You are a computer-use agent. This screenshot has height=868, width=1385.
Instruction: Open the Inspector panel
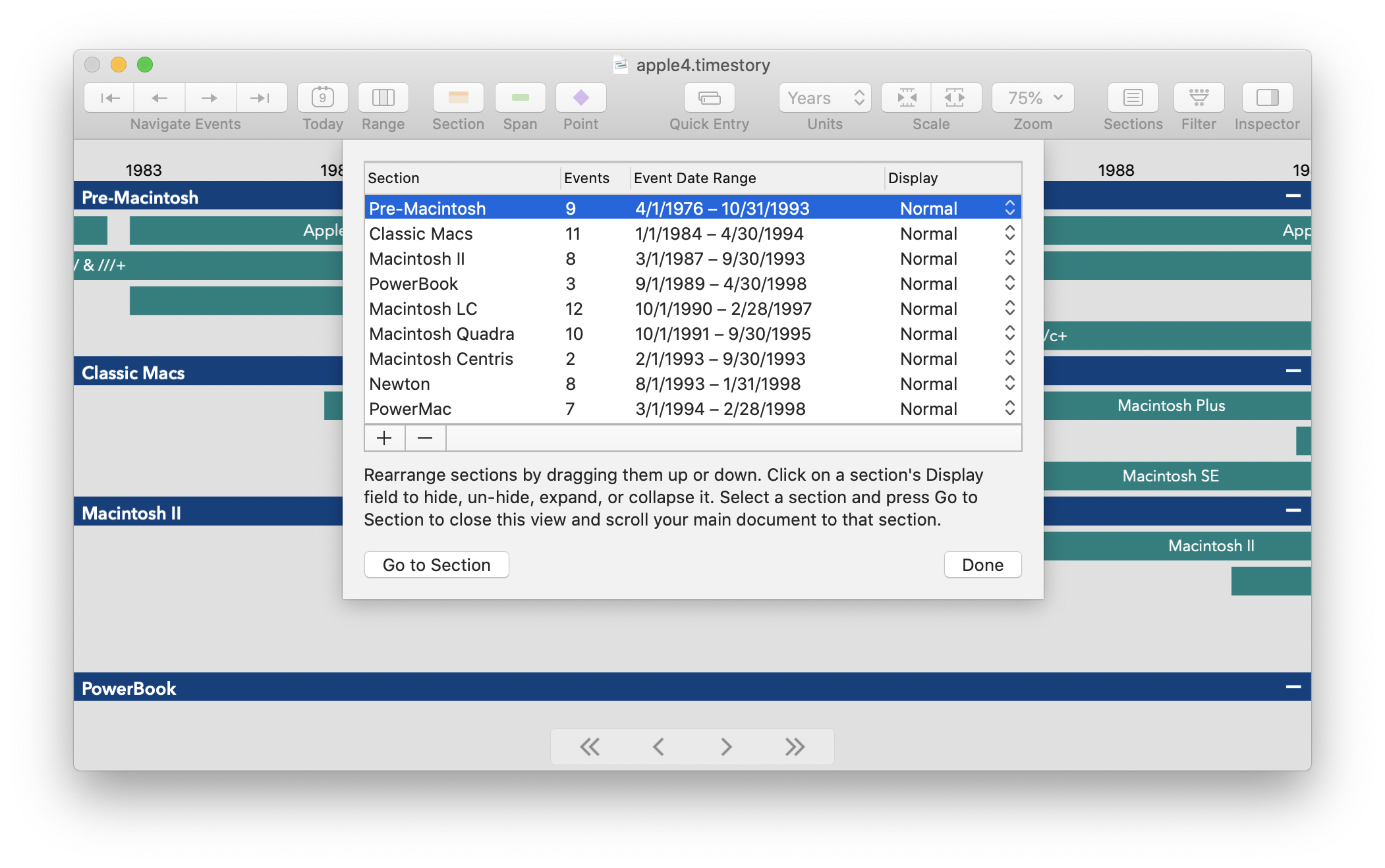(1266, 97)
